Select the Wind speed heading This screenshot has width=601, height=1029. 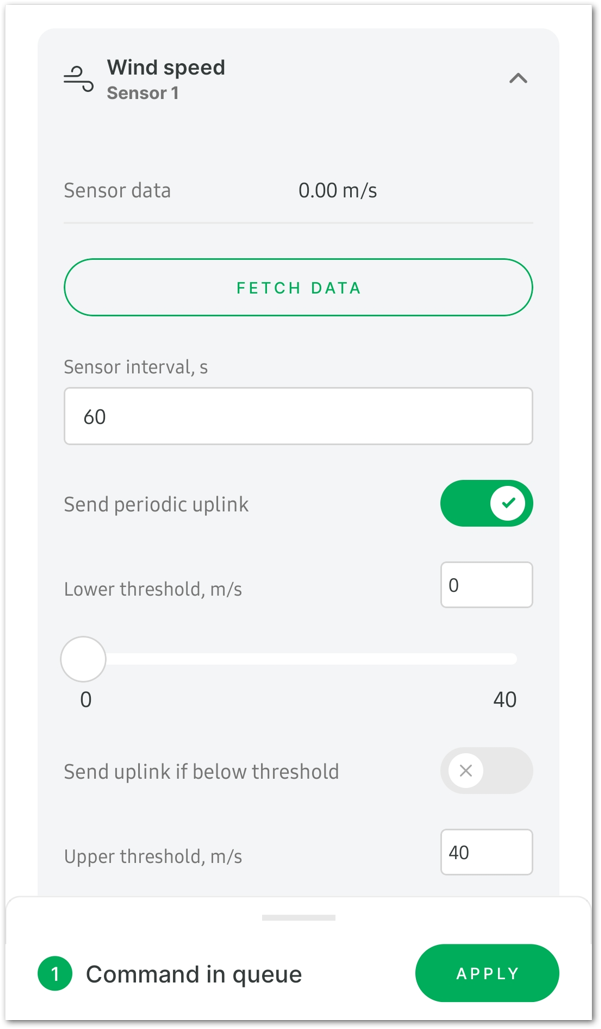[166, 67]
